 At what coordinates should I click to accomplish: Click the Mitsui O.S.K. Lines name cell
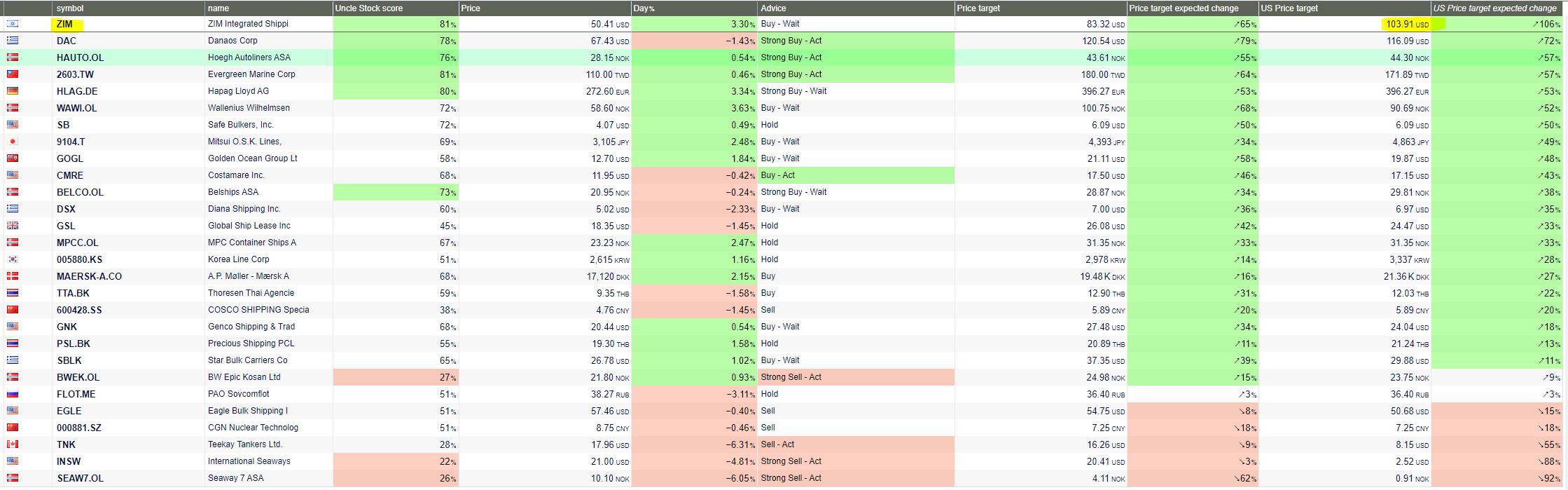pos(269,142)
